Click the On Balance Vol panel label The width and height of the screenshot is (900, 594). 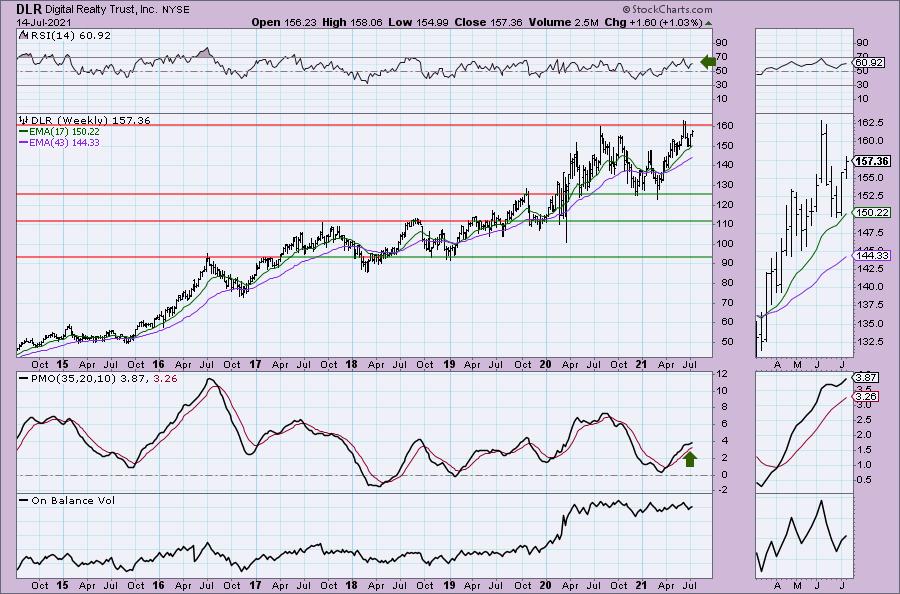point(73,500)
